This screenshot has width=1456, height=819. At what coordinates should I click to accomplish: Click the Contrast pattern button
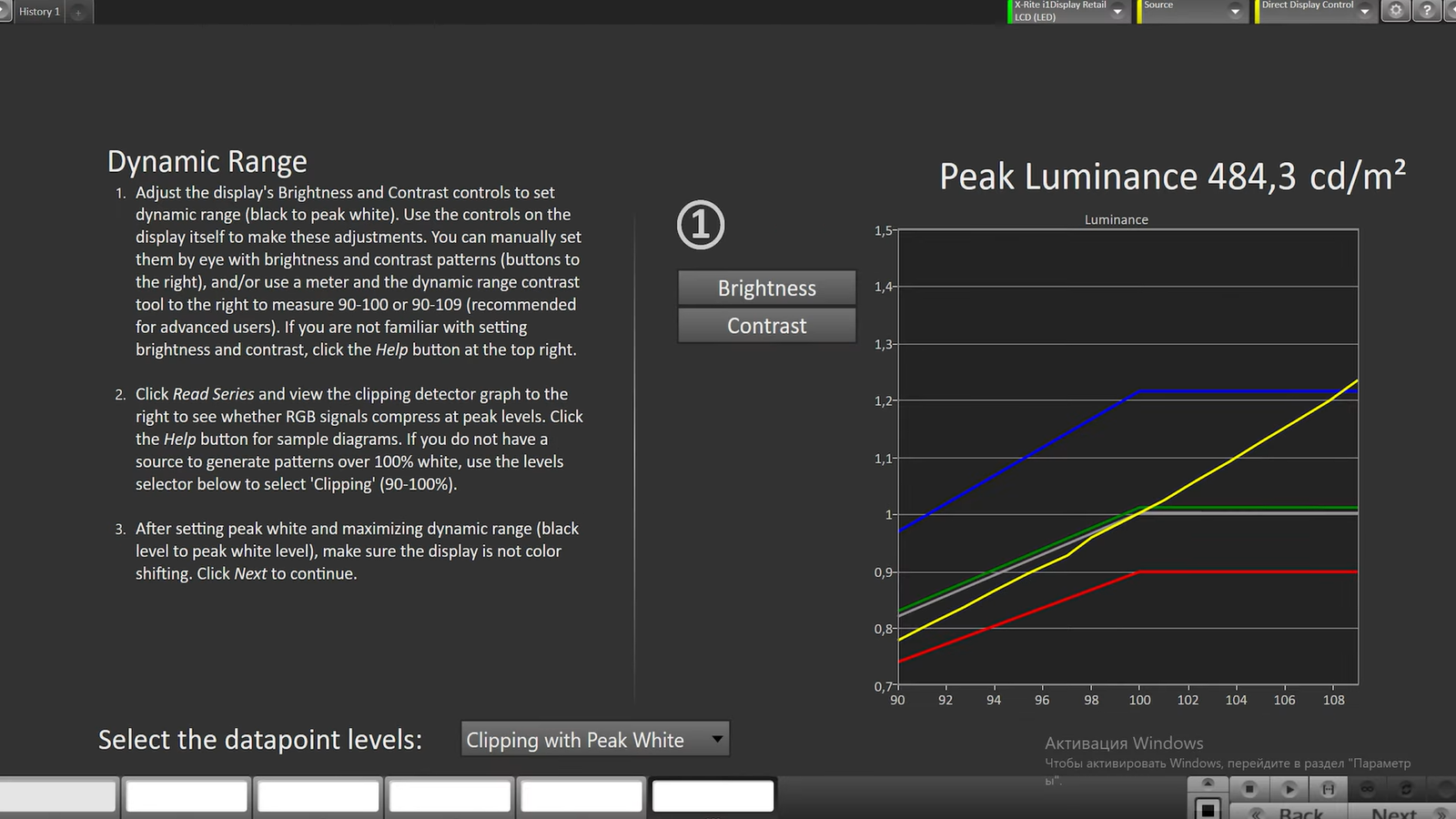pos(767,326)
